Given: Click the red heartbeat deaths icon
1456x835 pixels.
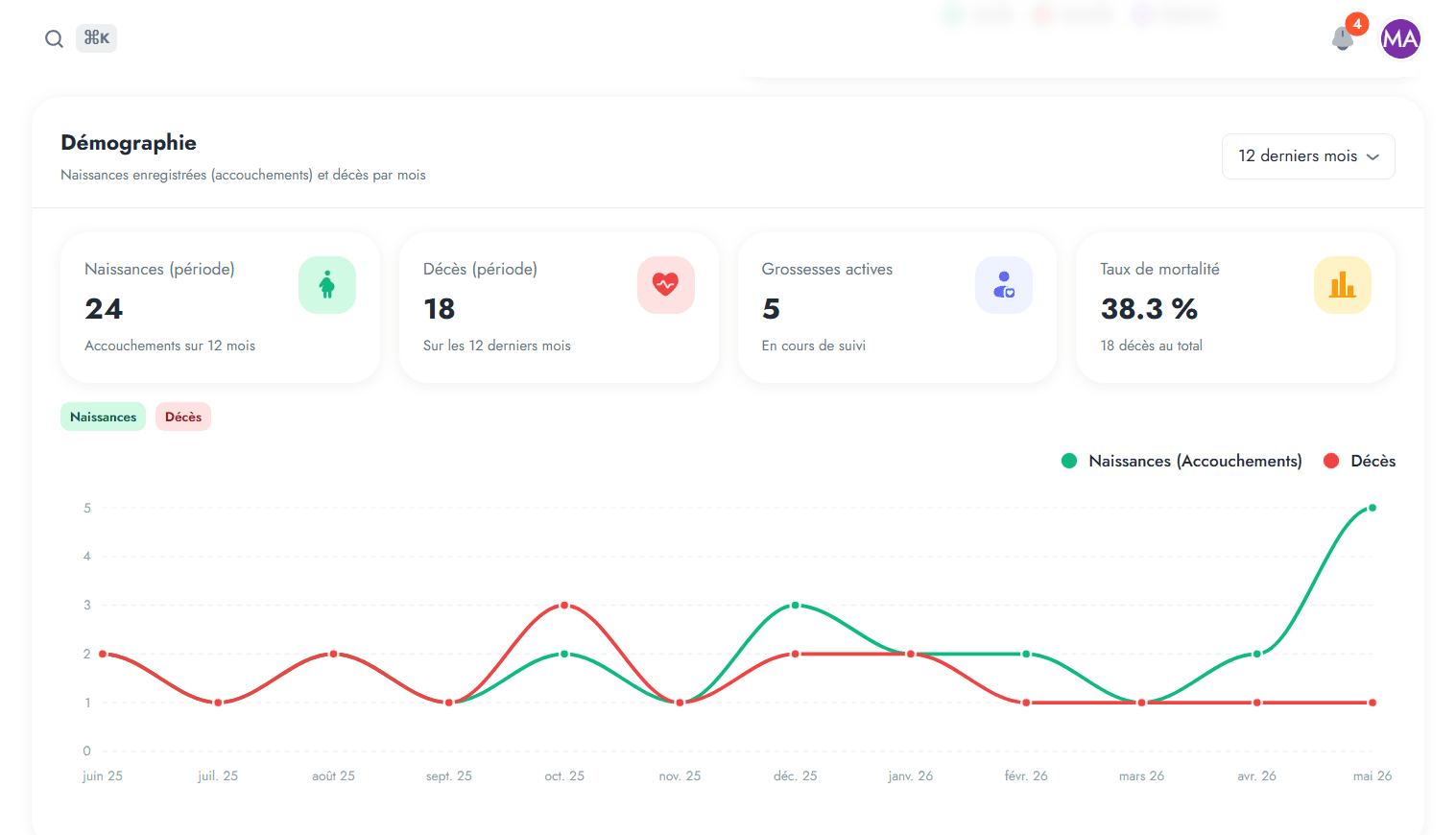Looking at the screenshot, I should point(666,285).
